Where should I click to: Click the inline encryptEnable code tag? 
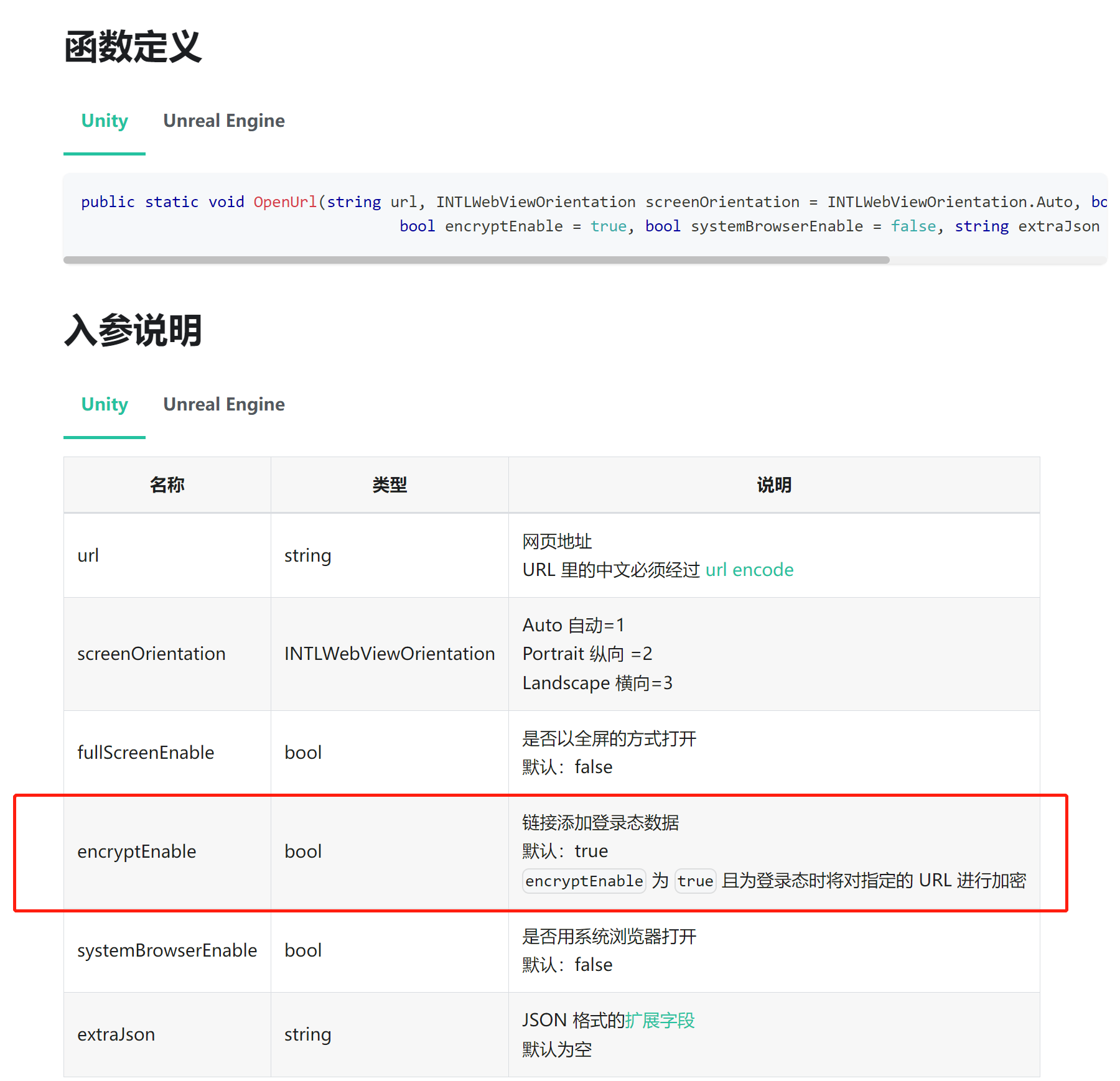point(584,881)
